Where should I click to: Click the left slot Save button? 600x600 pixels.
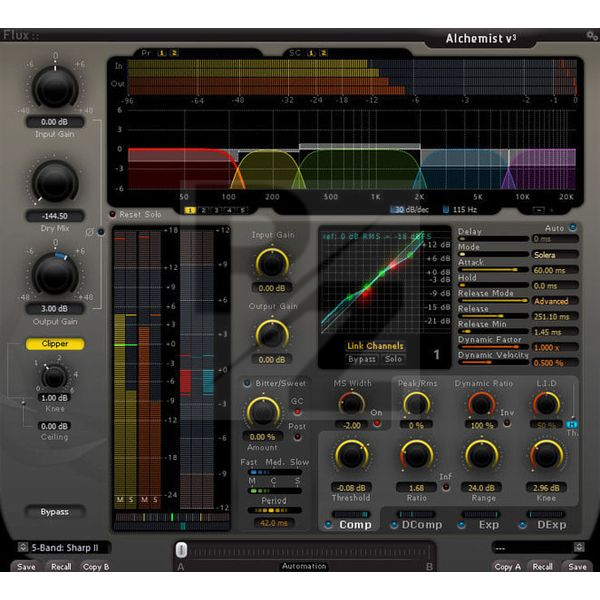click(26, 567)
